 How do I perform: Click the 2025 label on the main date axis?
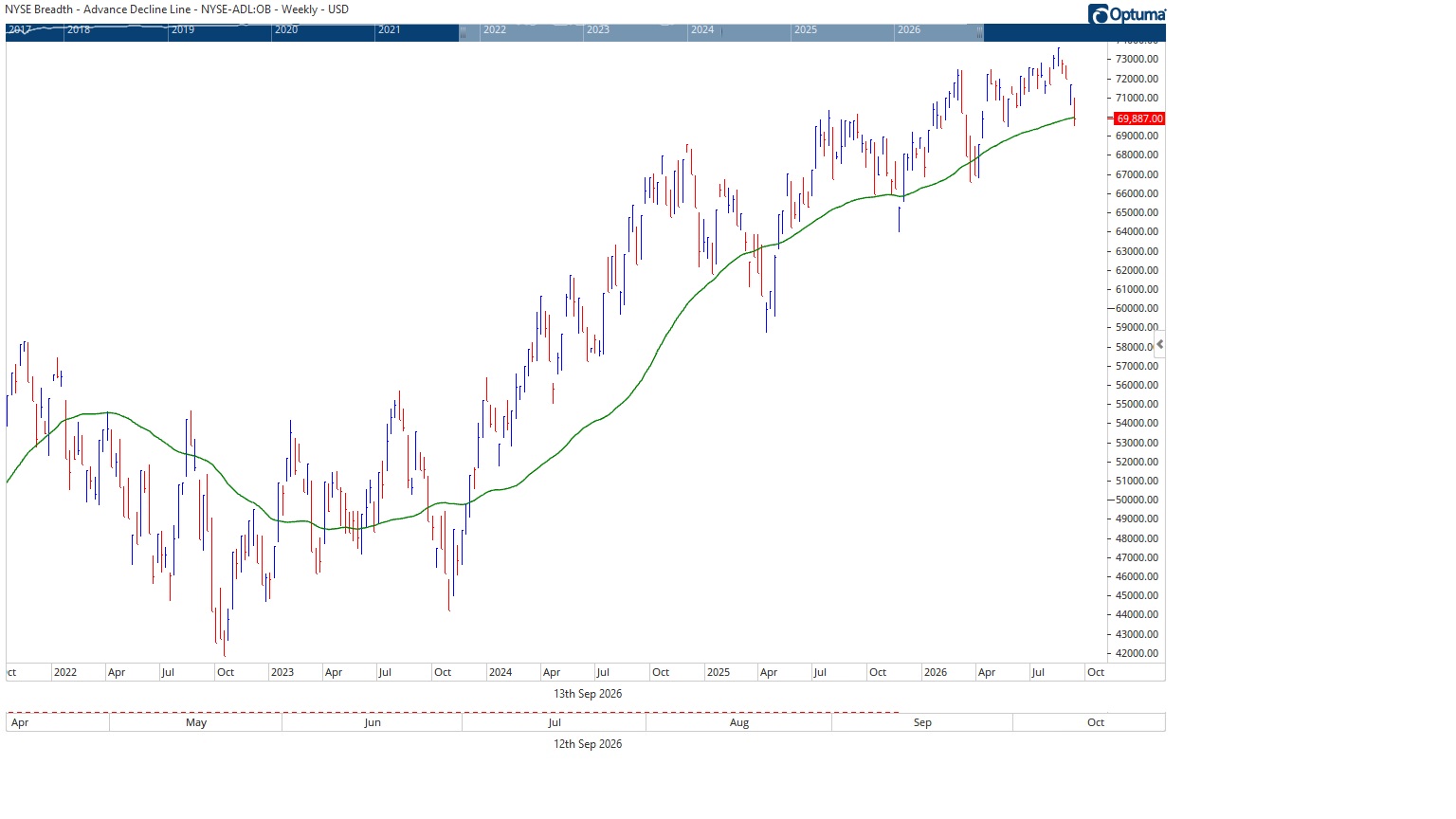[719, 672]
